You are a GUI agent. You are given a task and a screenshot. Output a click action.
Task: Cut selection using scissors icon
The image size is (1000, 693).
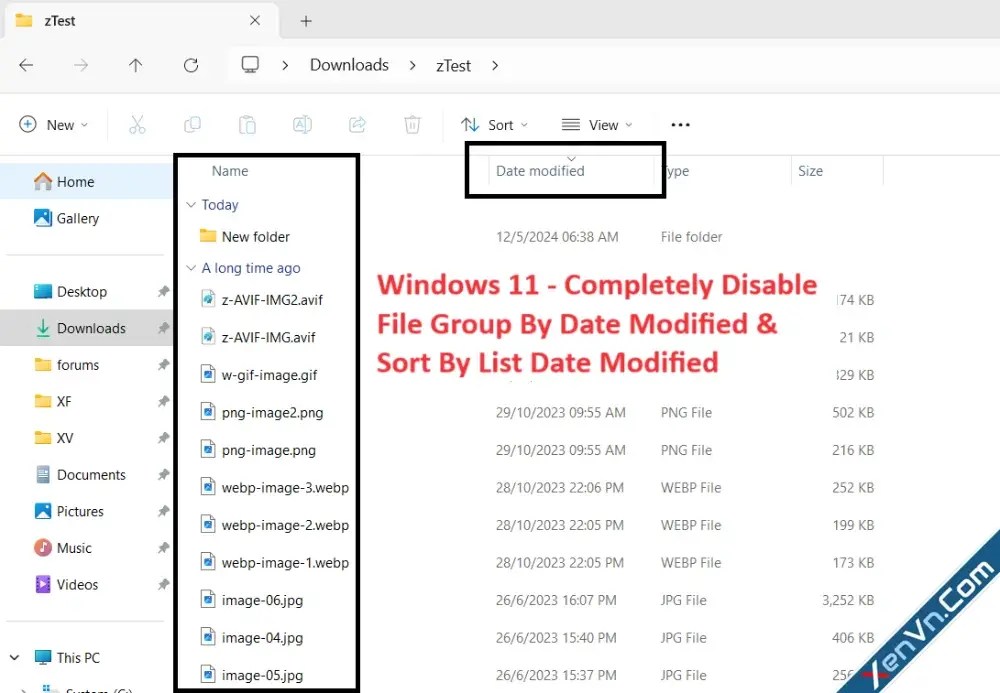pos(137,124)
